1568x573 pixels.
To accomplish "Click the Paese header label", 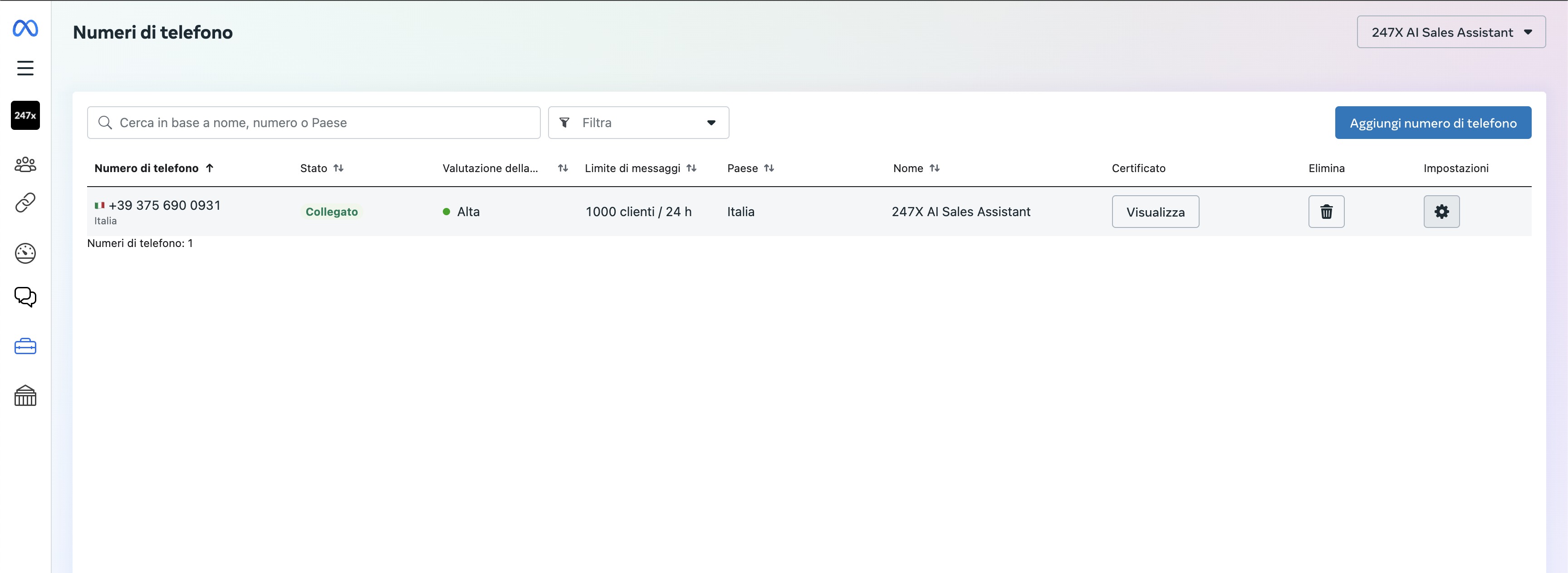I will click(743, 168).
